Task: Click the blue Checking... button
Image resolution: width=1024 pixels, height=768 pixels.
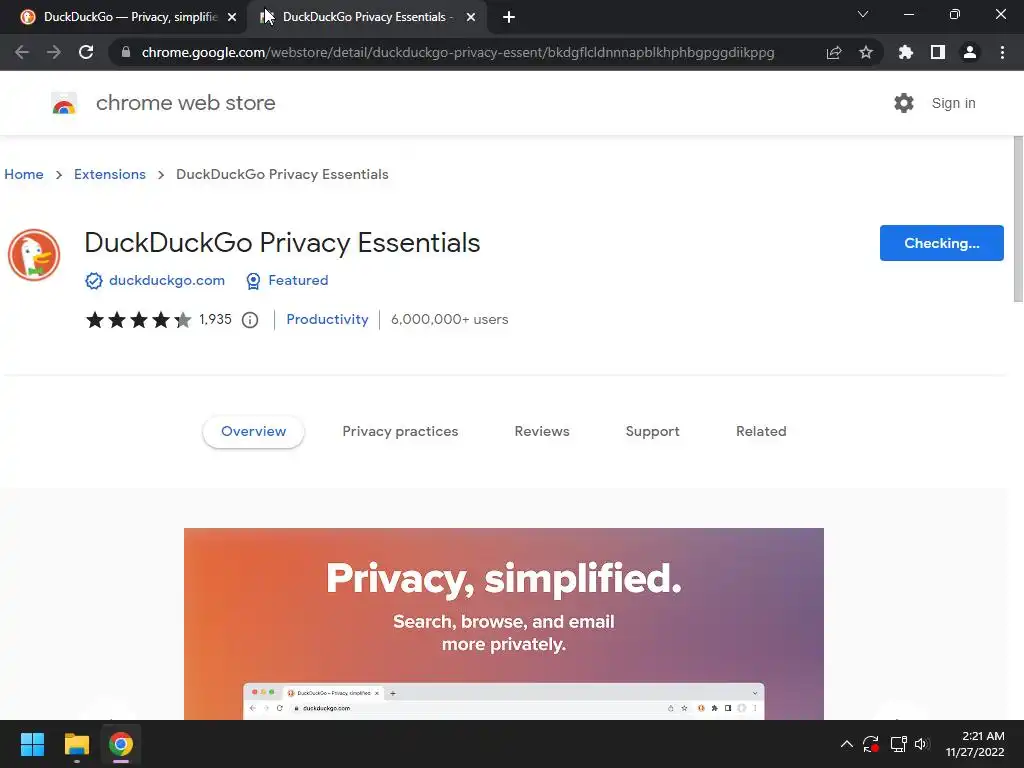Action: (x=941, y=243)
